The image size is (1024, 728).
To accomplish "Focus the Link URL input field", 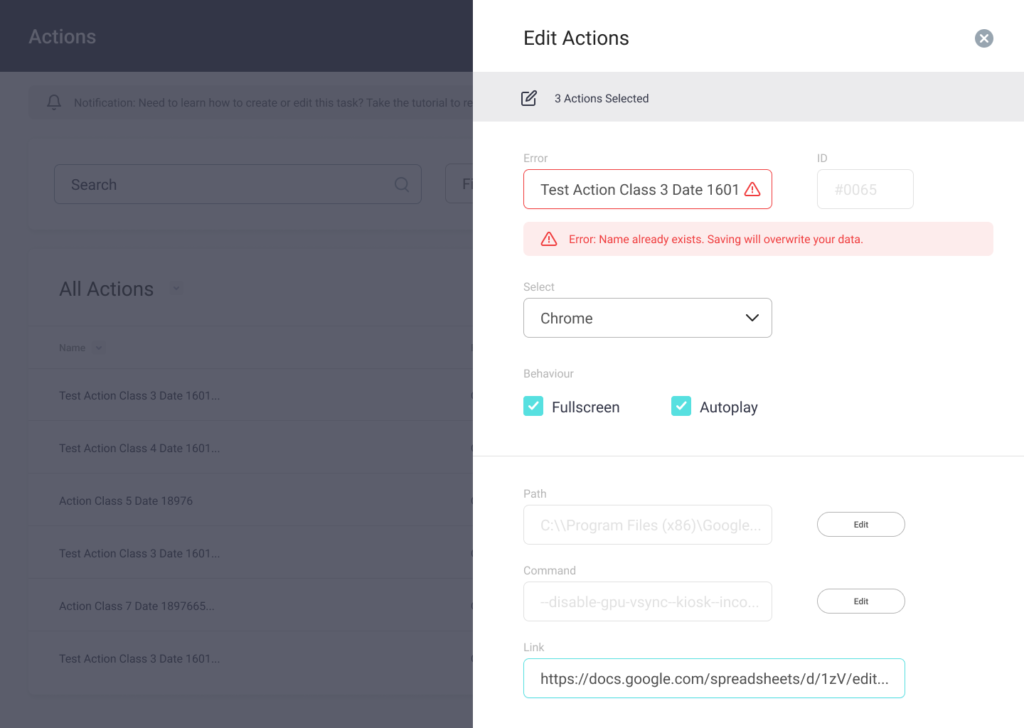I will pos(713,677).
